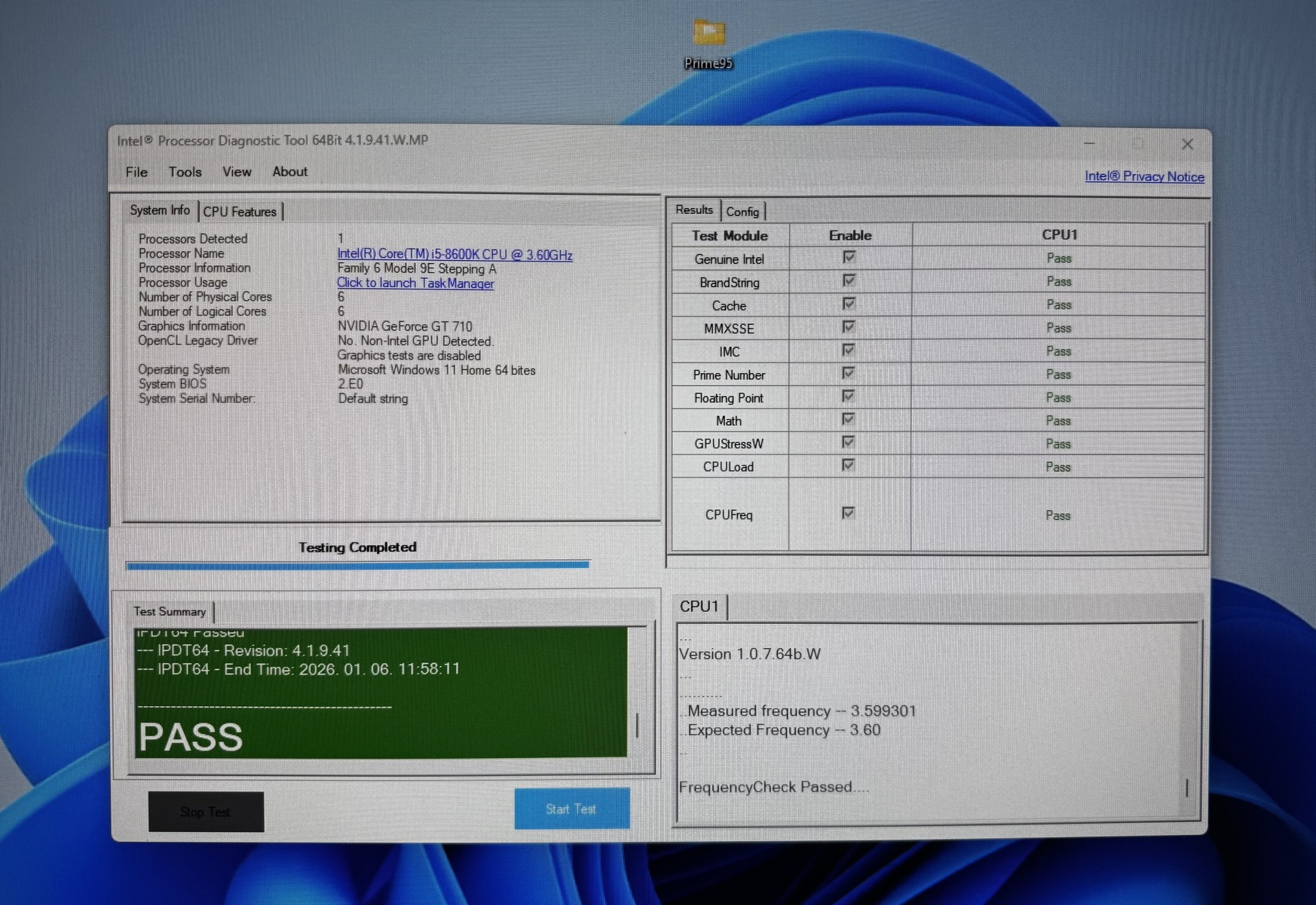Viewport: 1316px width, 905px height.
Task: Click the Stop Test button
Action: 206,812
